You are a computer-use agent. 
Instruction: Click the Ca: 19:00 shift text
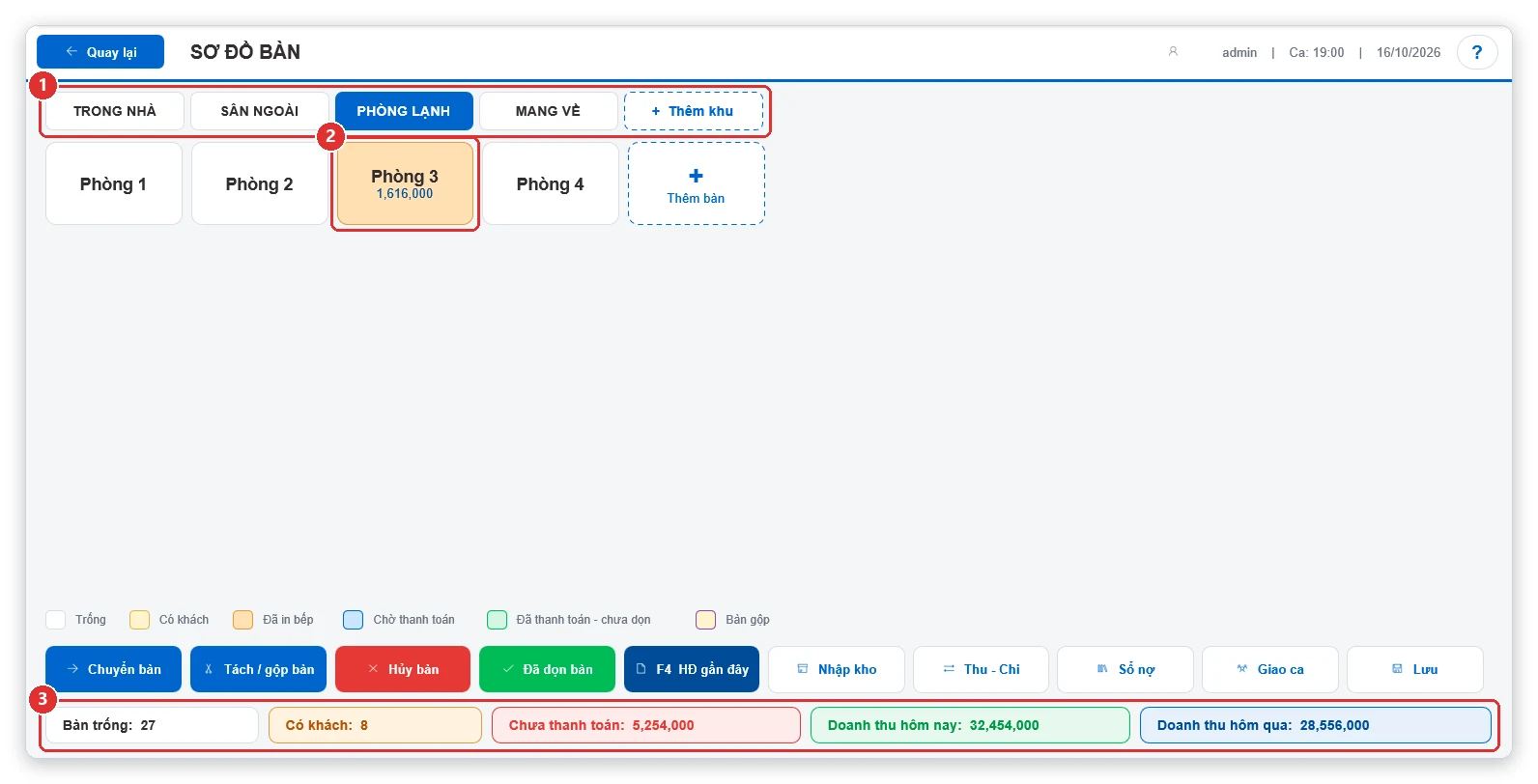click(x=1317, y=52)
